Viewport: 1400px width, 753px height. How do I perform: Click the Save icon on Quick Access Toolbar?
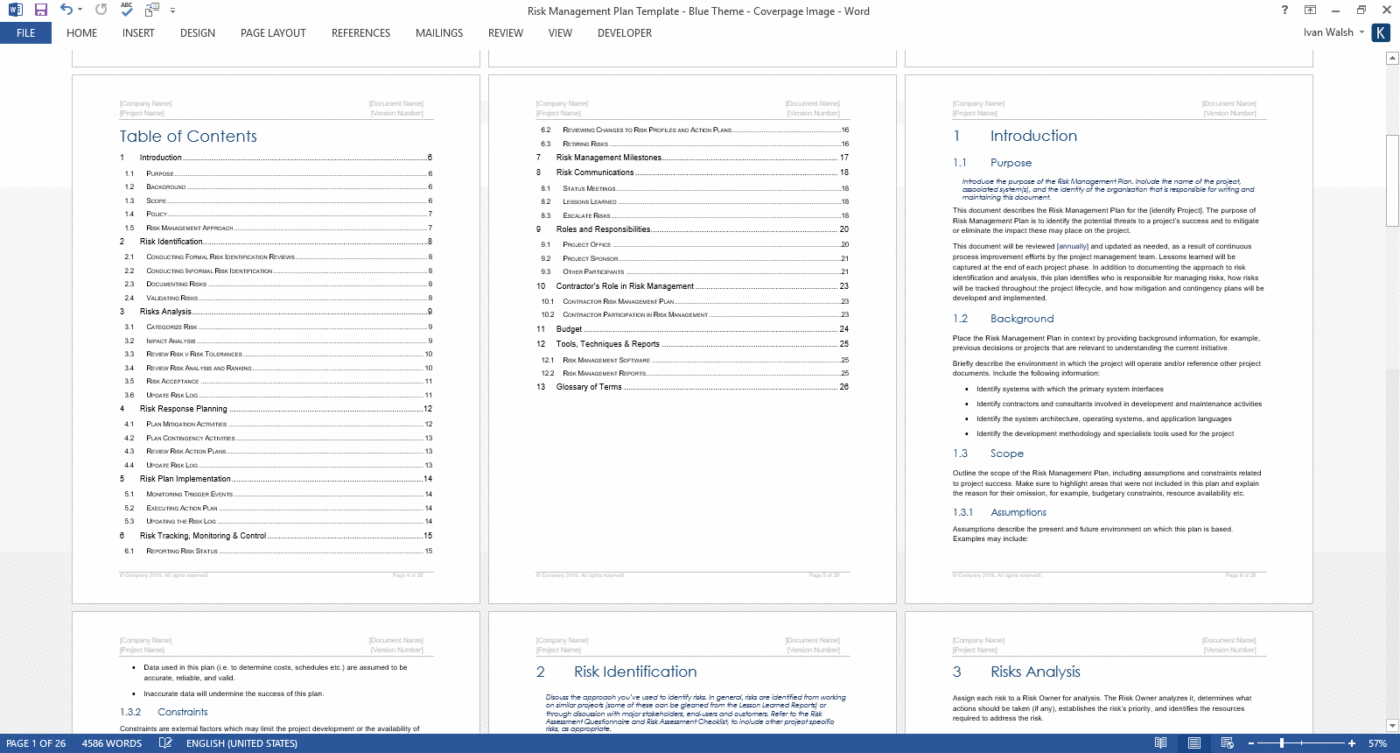coord(40,9)
